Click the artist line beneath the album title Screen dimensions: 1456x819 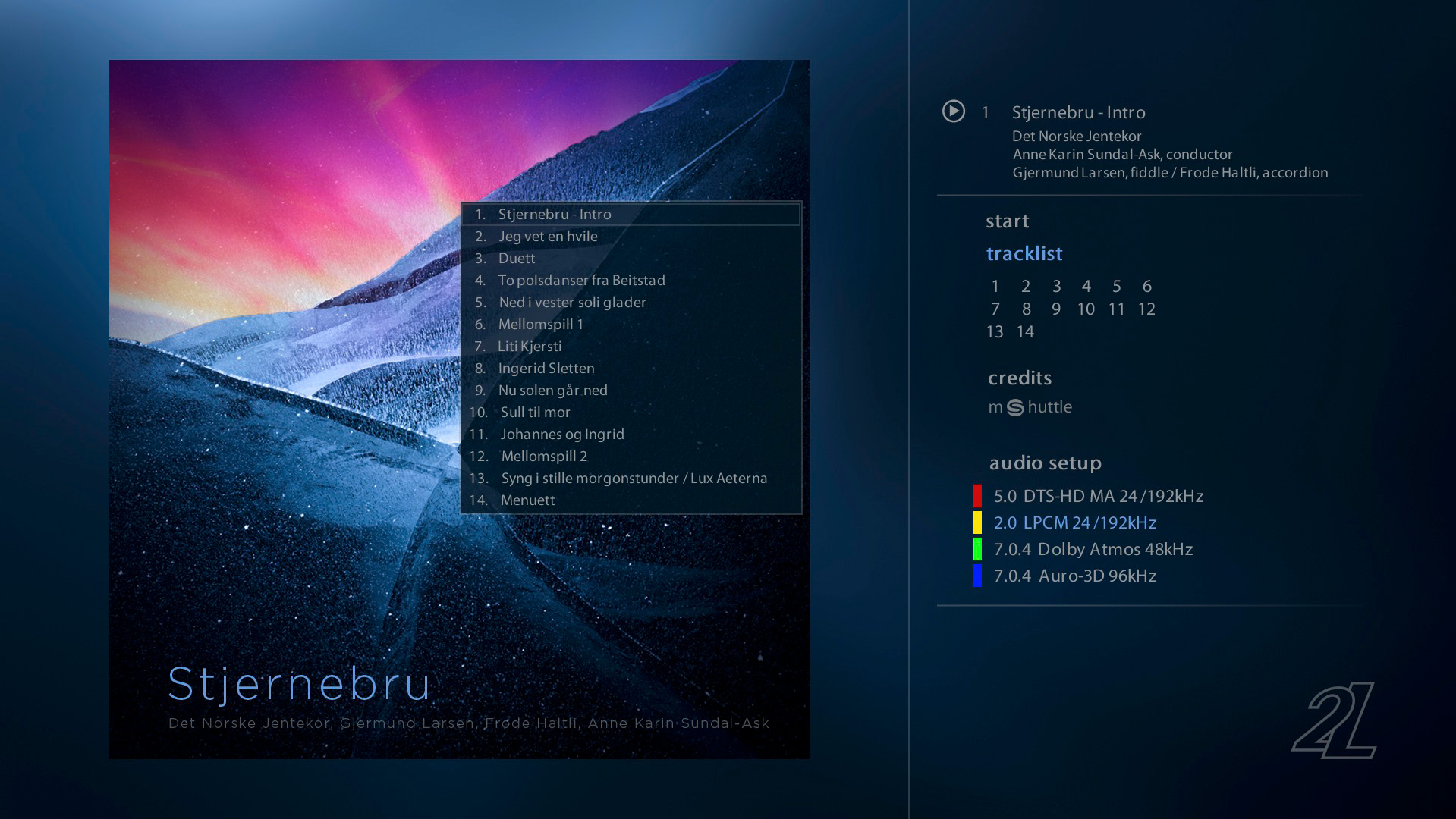point(469,723)
